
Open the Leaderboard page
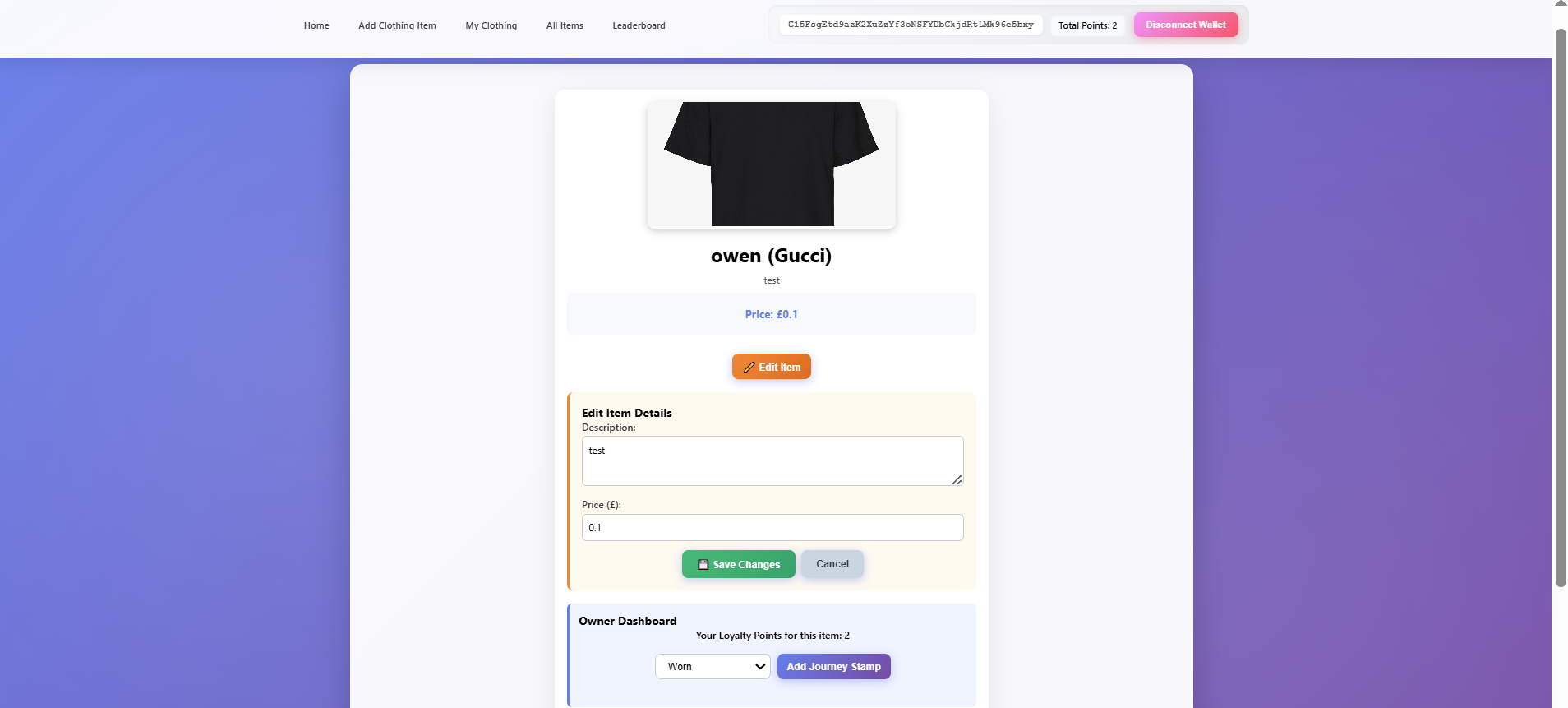pyautogui.click(x=639, y=25)
